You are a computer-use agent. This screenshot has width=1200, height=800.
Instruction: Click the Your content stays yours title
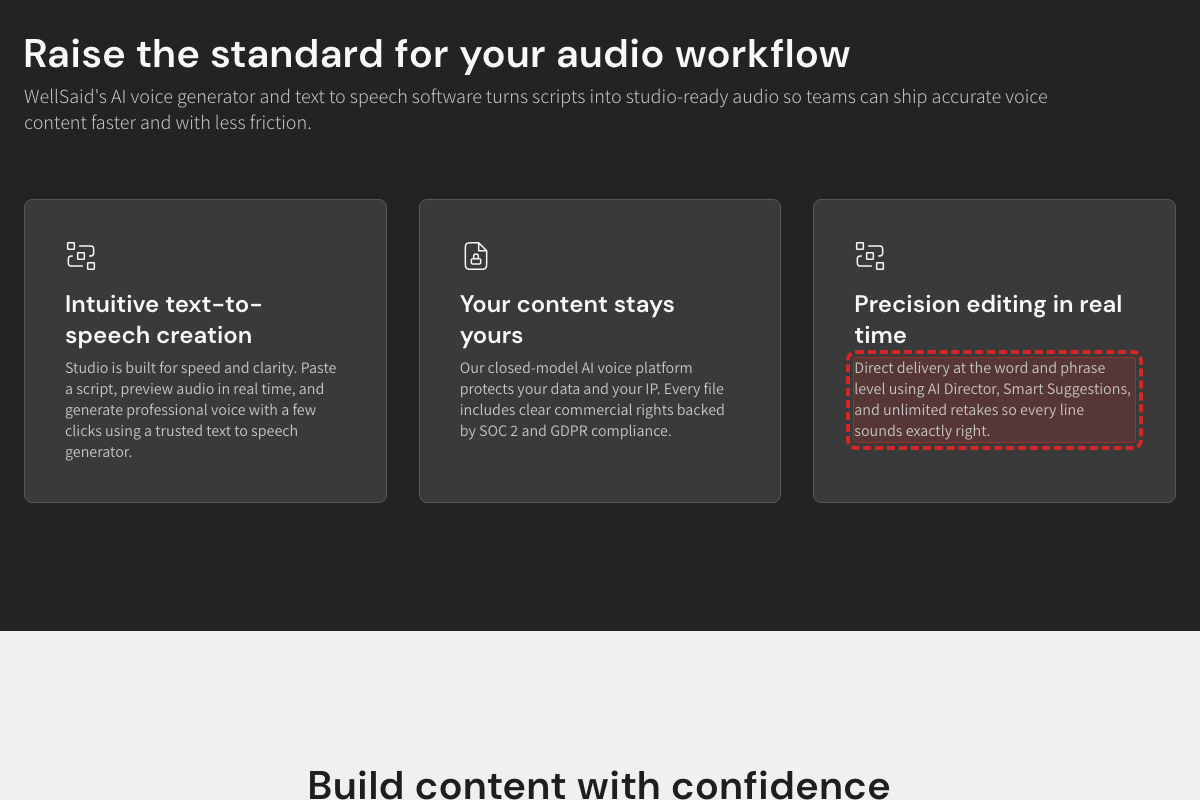pos(567,319)
